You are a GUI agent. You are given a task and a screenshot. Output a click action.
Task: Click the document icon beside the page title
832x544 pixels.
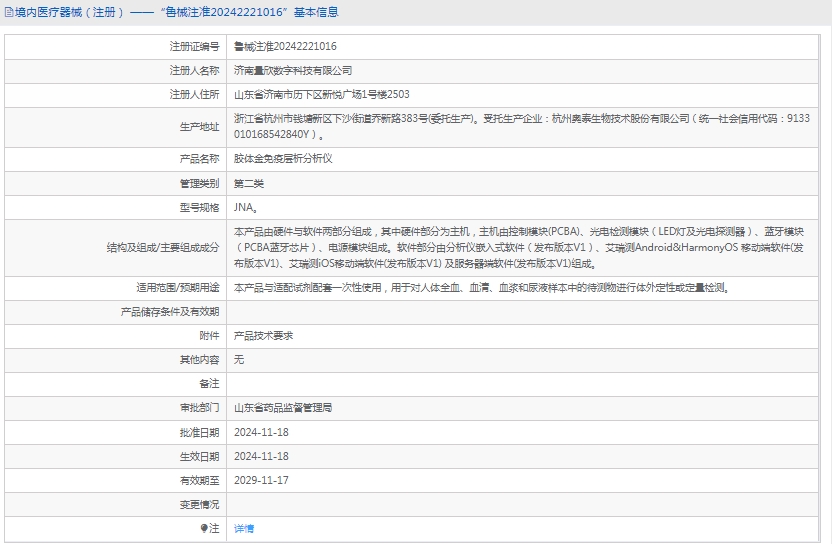(x=8, y=13)
